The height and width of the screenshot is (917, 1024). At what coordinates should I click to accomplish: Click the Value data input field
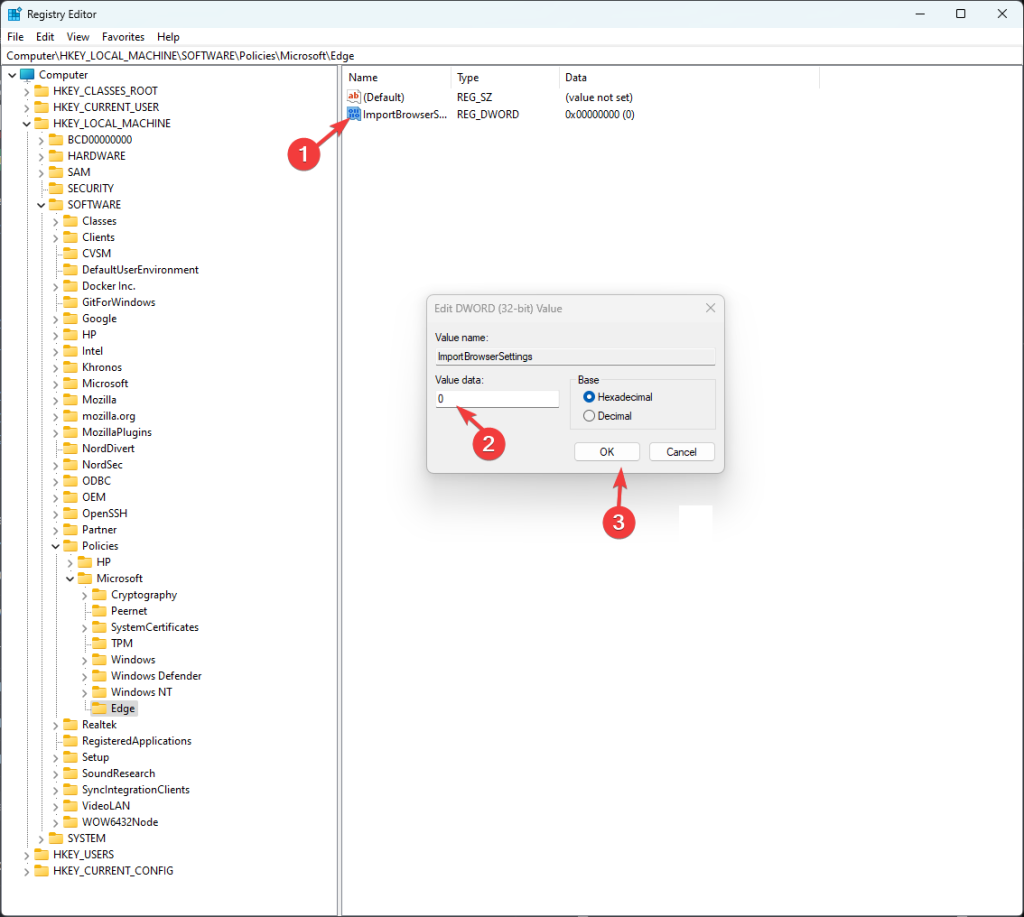click(x=497, y=399)
